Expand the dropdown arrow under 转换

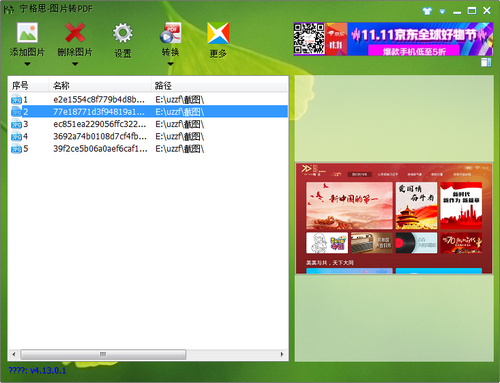pyautogui.click(x=170, y=64)
